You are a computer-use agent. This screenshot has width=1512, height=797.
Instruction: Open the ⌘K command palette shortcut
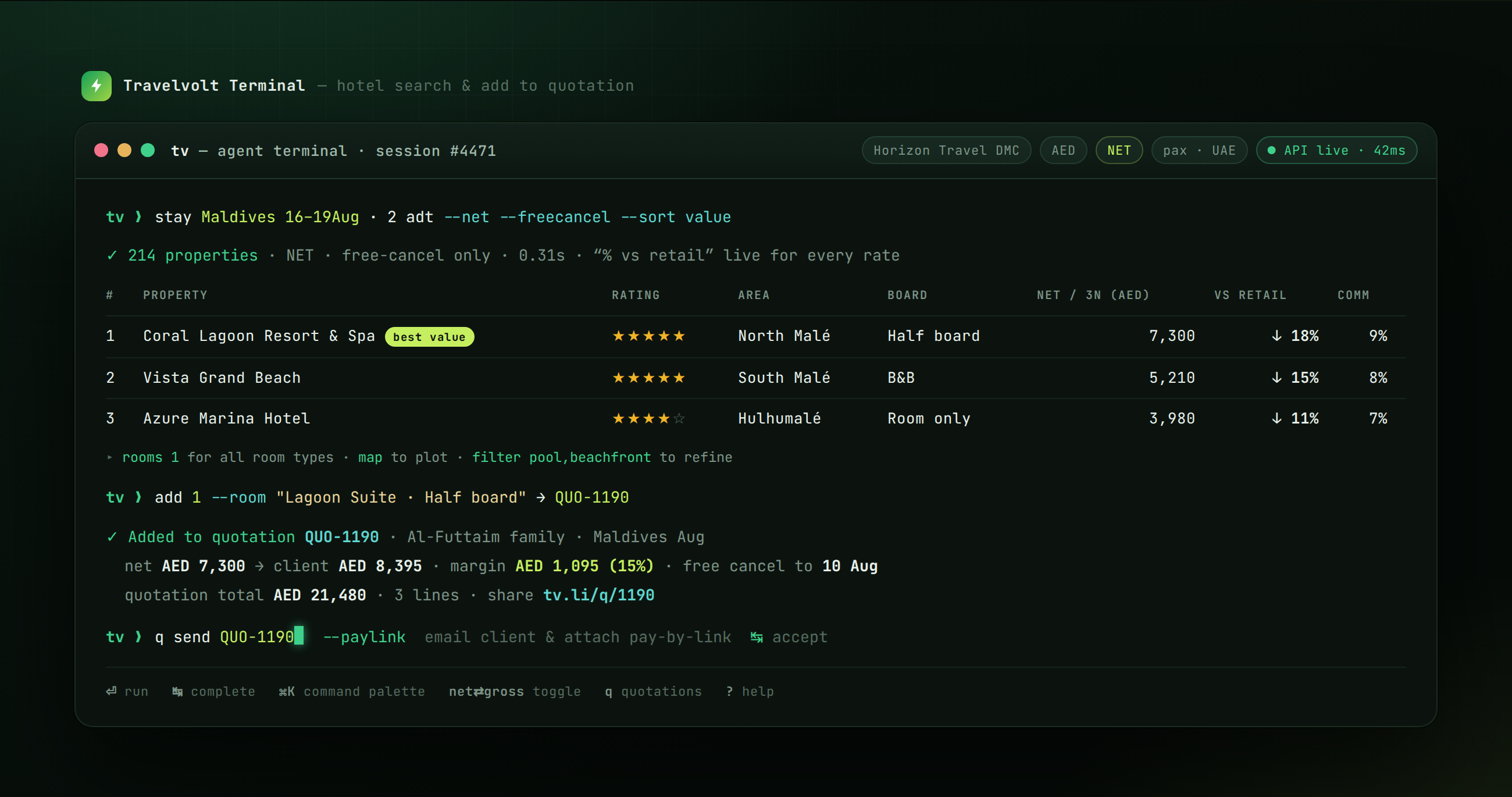coord(352,691)
